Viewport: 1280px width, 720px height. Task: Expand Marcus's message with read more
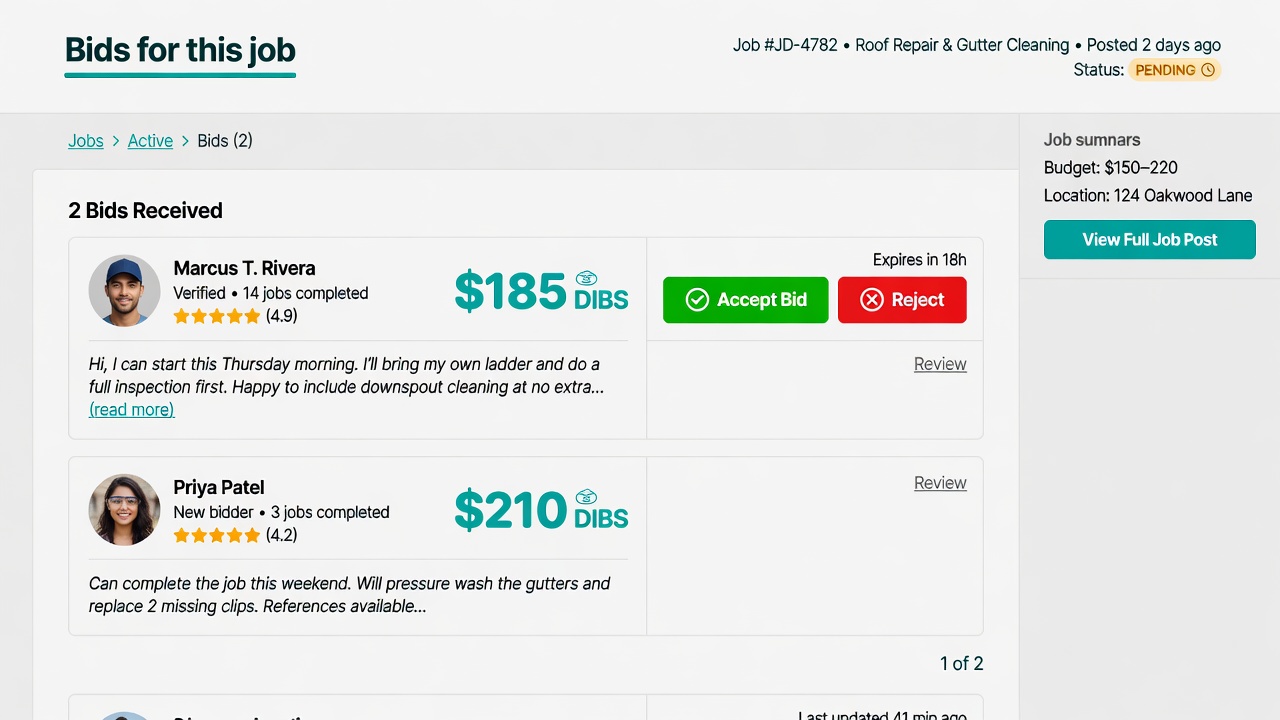click(131, 410)
